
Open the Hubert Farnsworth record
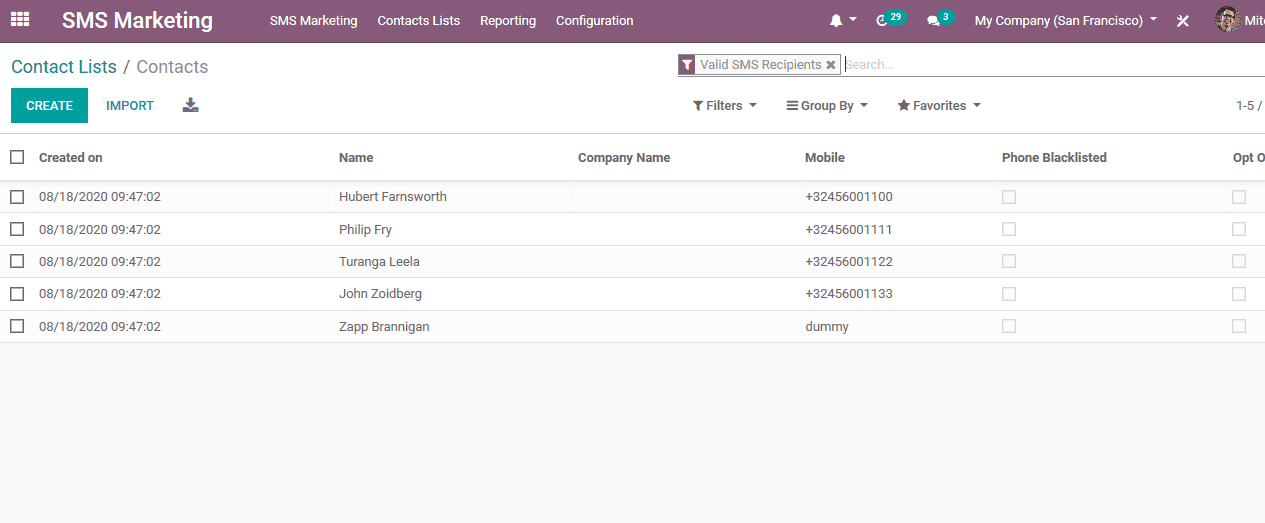point(393,197)
